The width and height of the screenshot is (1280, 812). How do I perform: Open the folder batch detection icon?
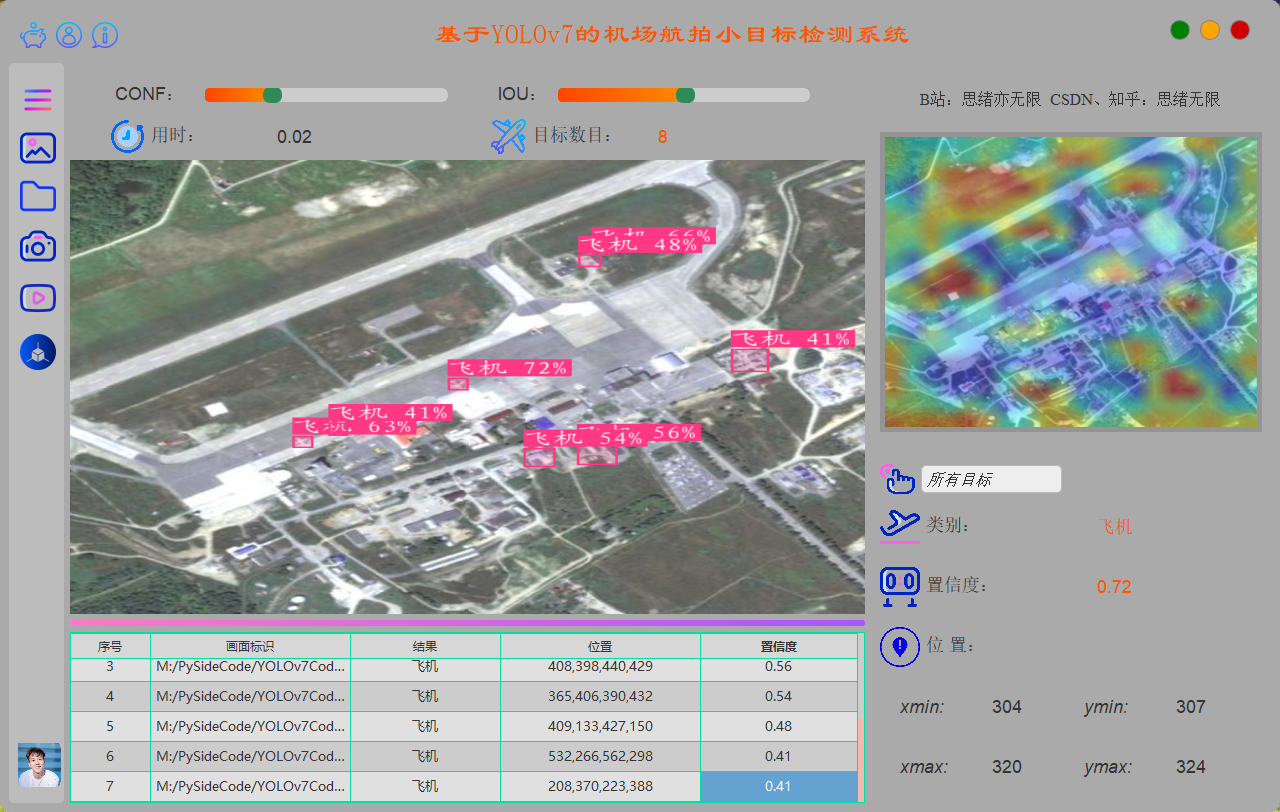38,196
